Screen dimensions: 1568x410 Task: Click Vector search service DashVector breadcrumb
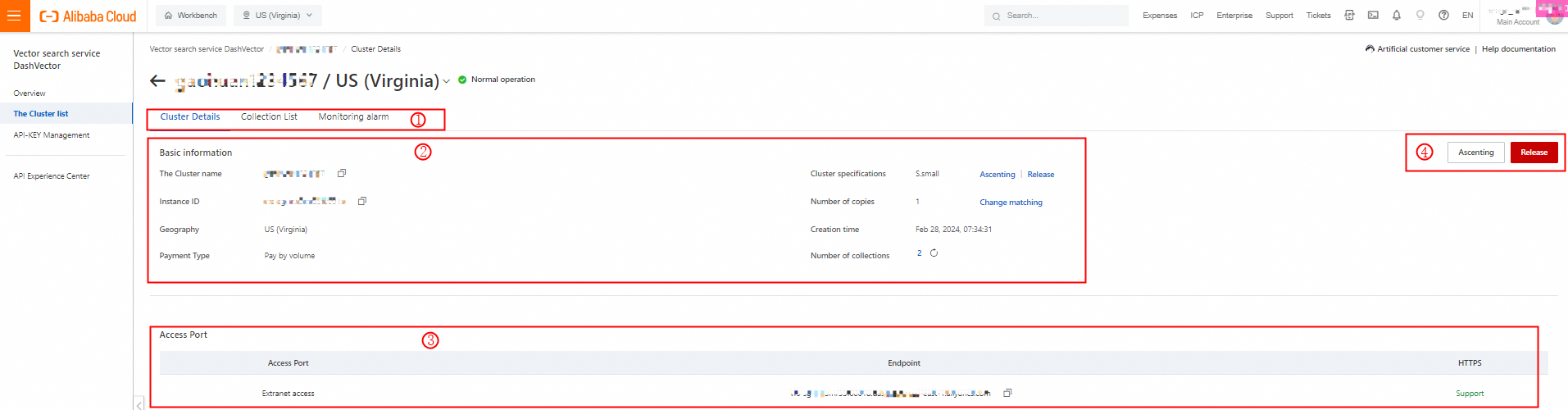click(x=207, y=49)
